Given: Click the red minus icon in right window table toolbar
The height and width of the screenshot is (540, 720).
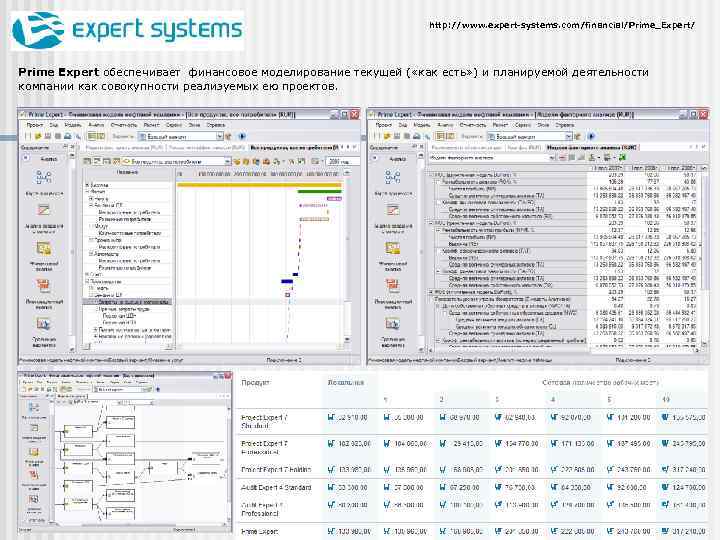Looking at the screenshot, I should pyautogui.click(x=563, y=158).
